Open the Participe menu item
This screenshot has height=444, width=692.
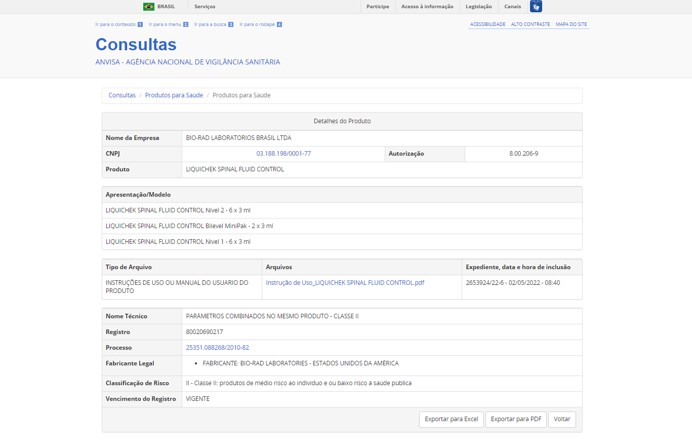[378, 7]
